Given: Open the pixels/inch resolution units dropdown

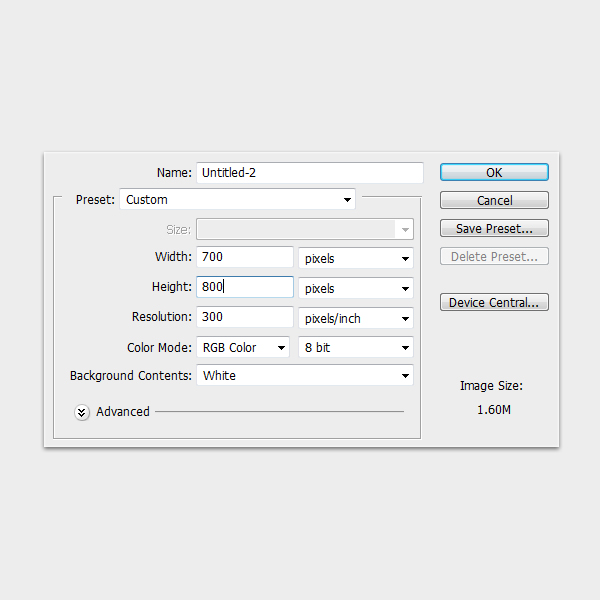Looking at the screenshot, I should [356, 319].
